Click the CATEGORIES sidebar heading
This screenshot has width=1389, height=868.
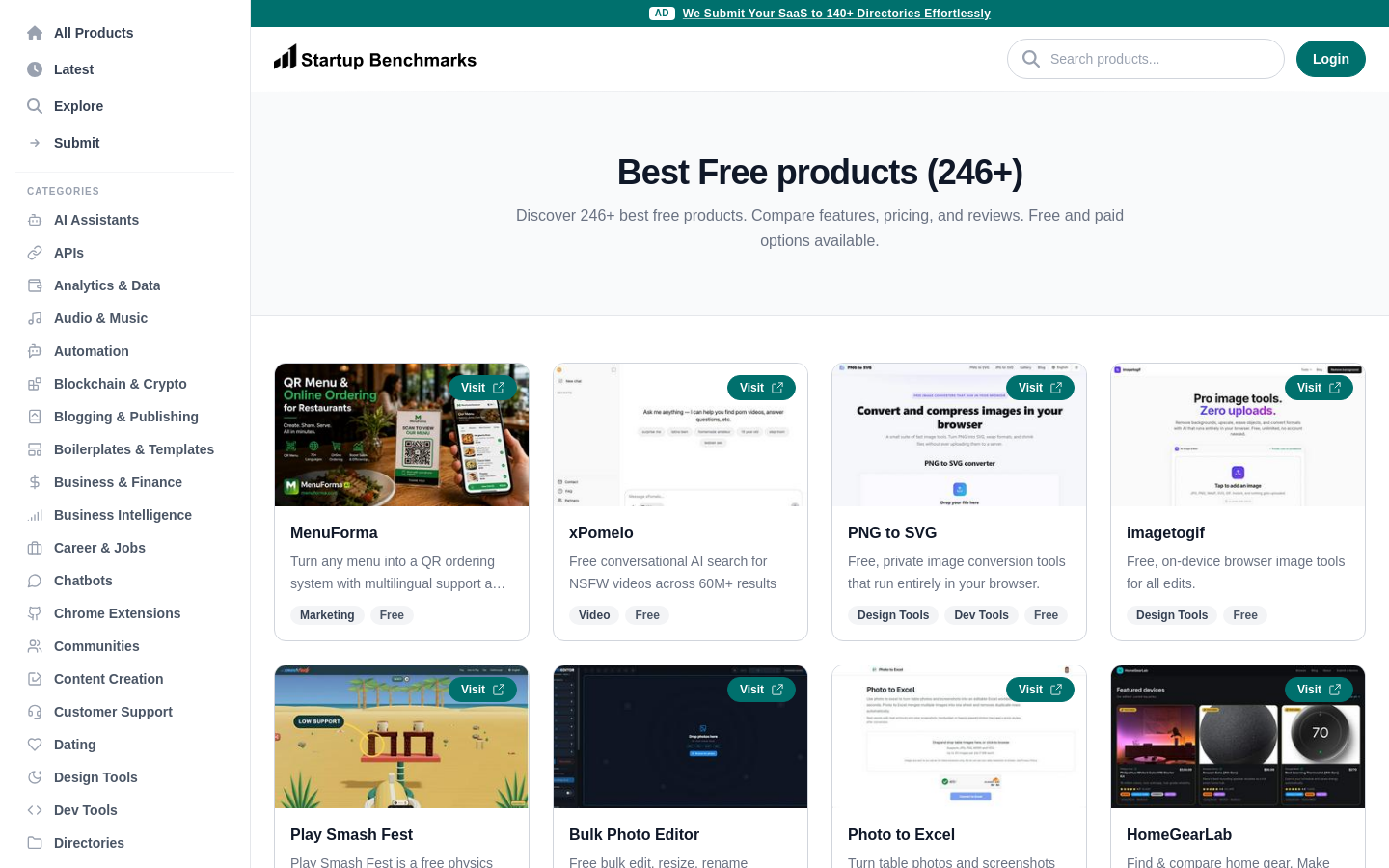coord(63,191)
